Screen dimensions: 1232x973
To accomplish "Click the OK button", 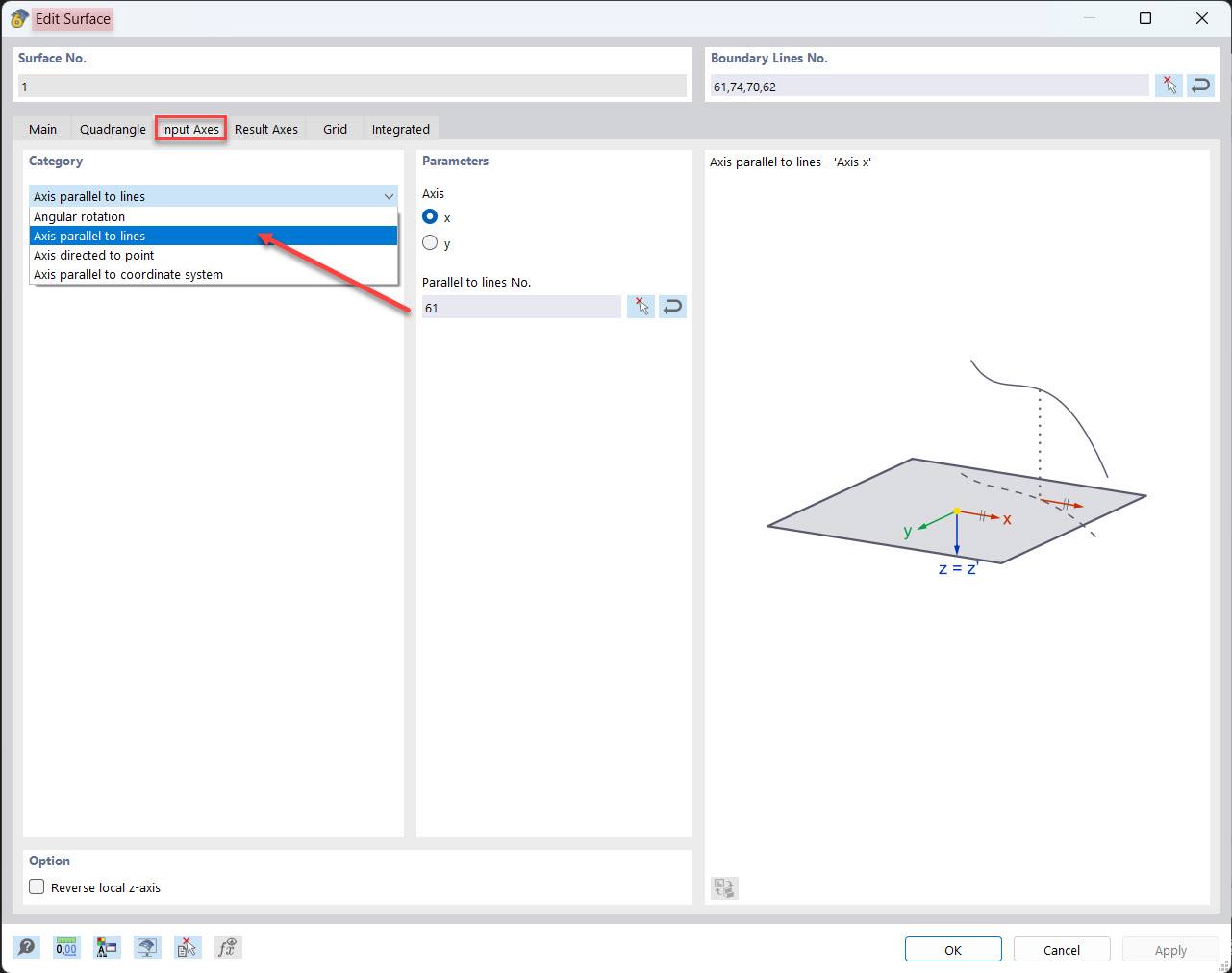I will (x=952, y=949).
